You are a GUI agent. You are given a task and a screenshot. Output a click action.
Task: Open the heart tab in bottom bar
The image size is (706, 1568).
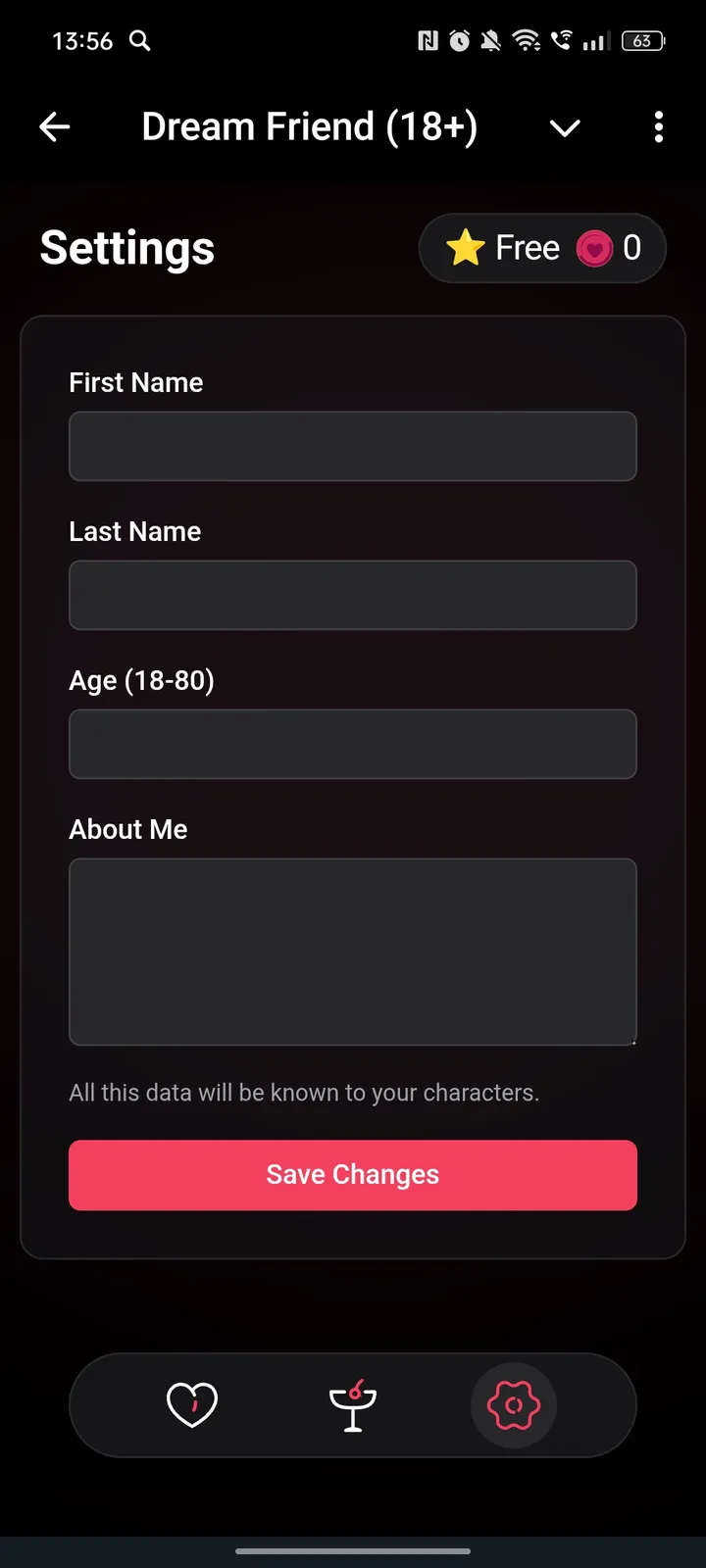click(x=192, y=1405)
